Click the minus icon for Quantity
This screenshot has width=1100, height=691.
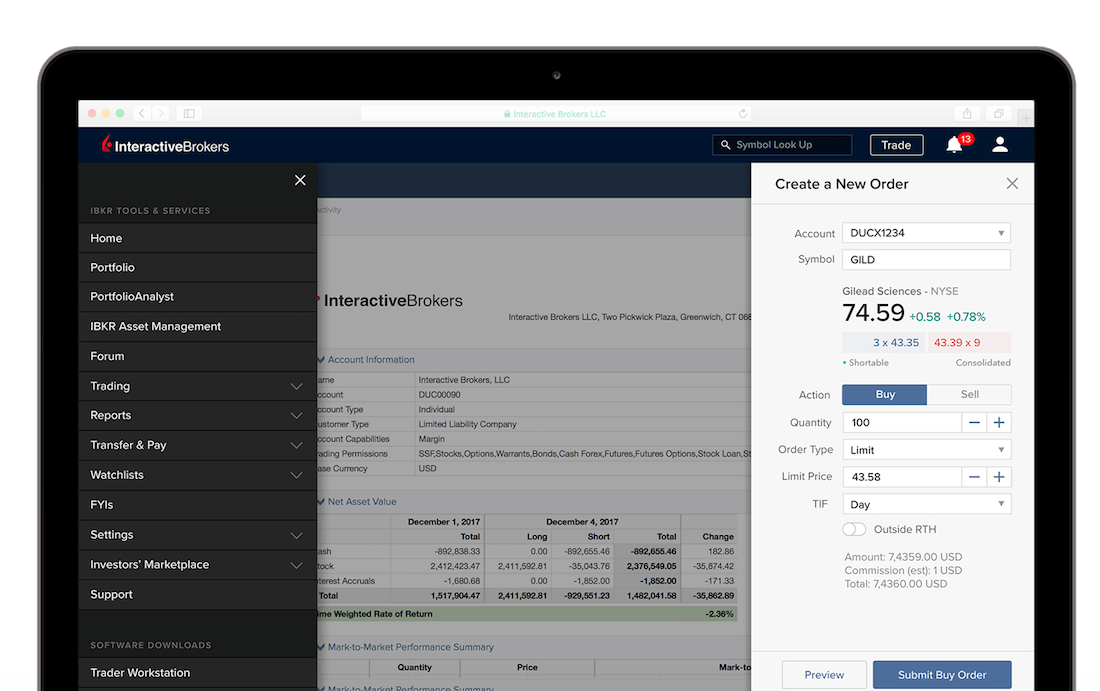click(974, 422)
